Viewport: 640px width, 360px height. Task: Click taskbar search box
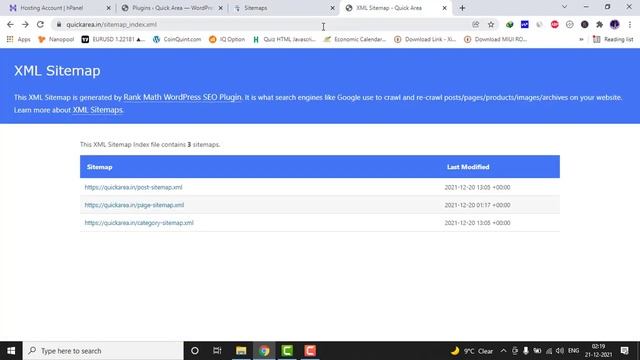coord(103,351)
